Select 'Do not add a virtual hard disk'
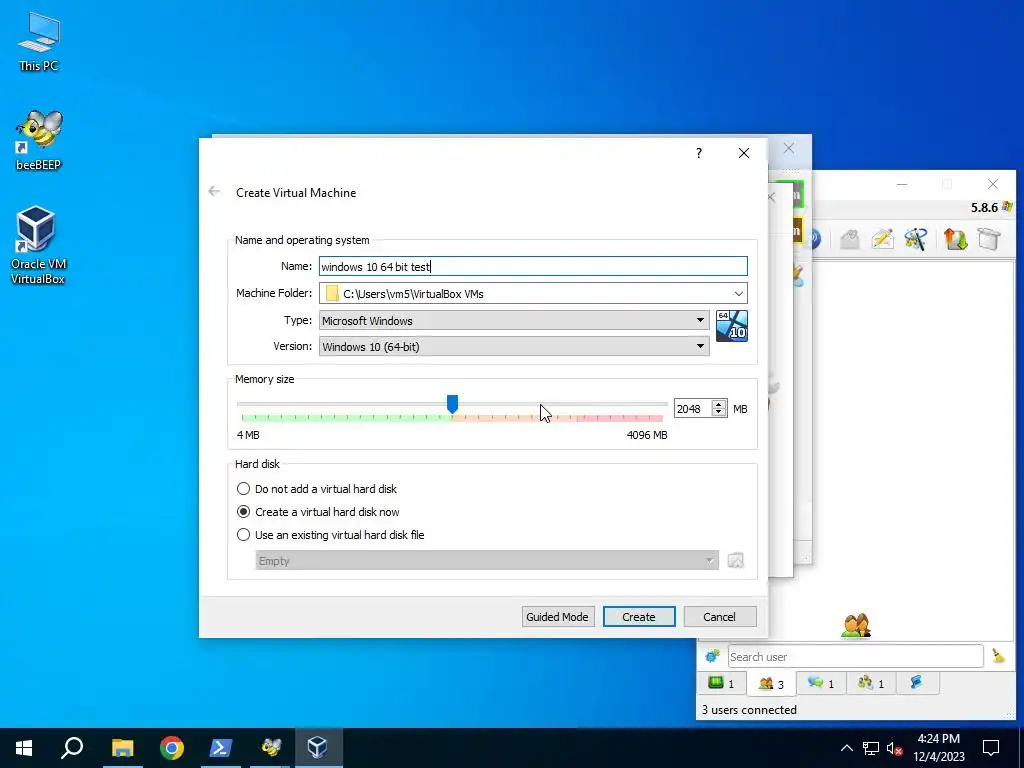The image size is (1024, 768). (x=317, y=488)
